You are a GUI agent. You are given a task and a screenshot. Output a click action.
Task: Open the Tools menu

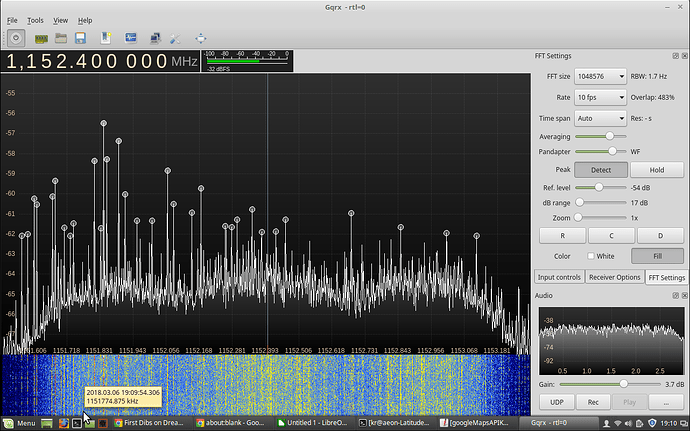[x=35, y=20]
